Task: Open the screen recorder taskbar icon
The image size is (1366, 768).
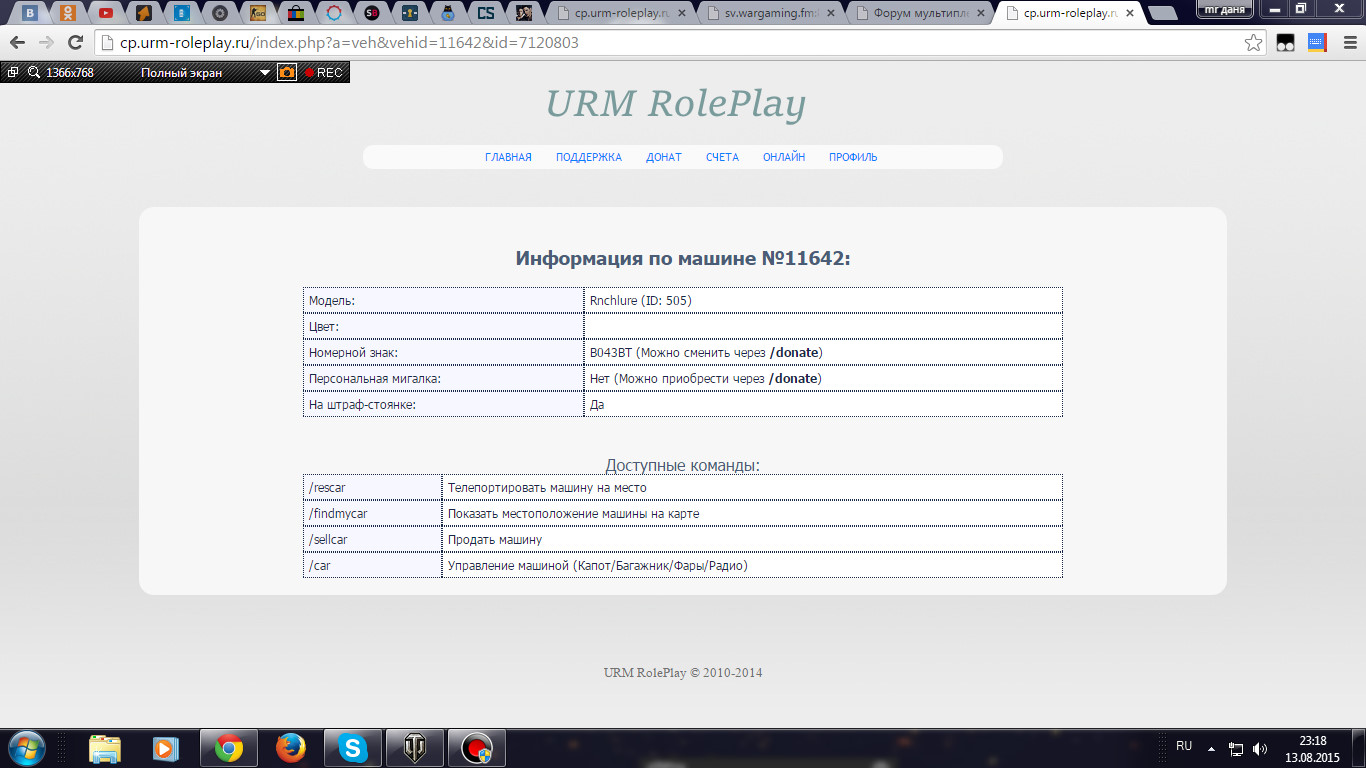Action: [477, 748]
